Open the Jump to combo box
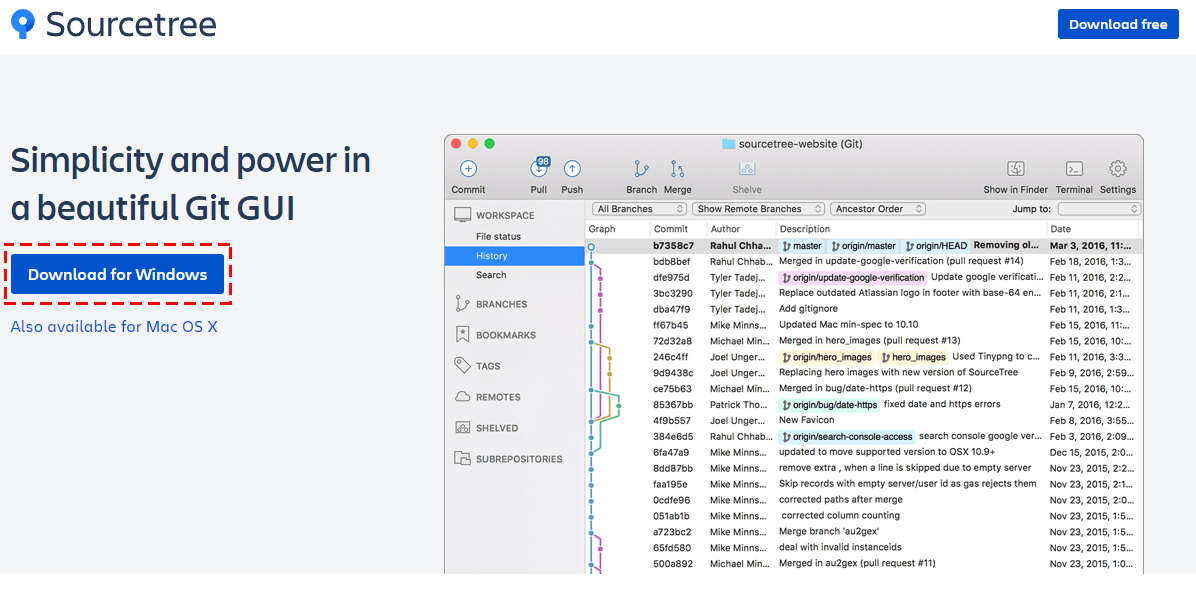Viewport: 1196px width, 604px height. pos(1099,209)
